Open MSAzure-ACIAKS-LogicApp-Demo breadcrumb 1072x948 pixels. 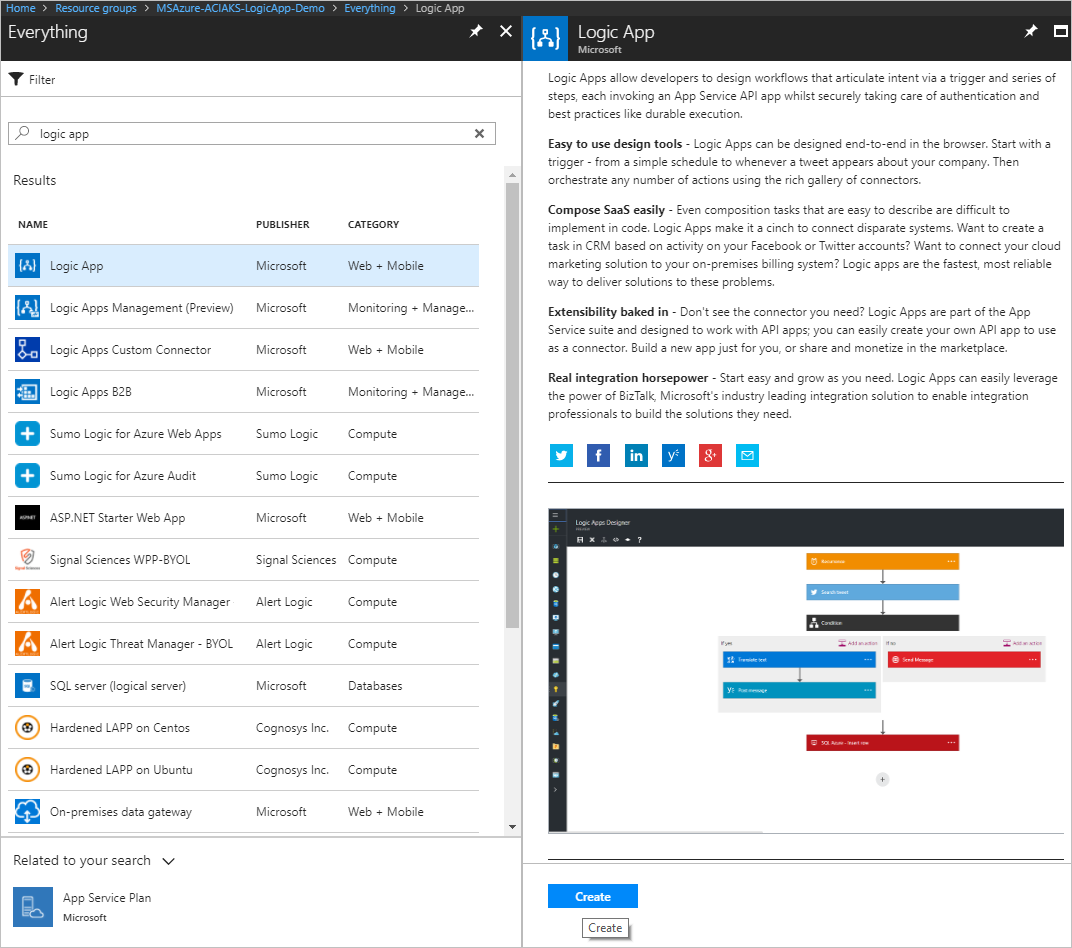240,8
